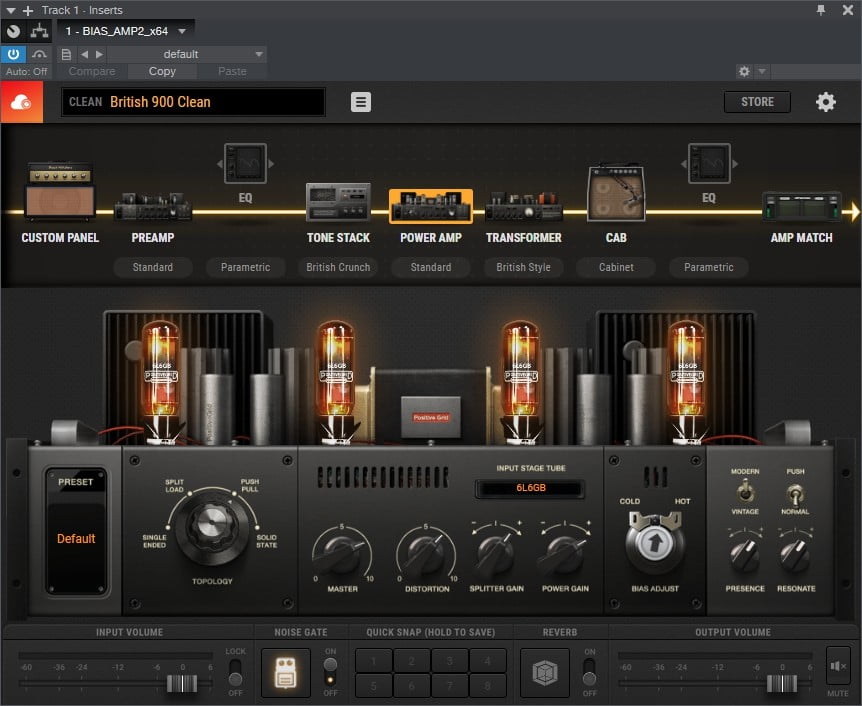Select Quick Snap slot 8

tap(488, 686)
